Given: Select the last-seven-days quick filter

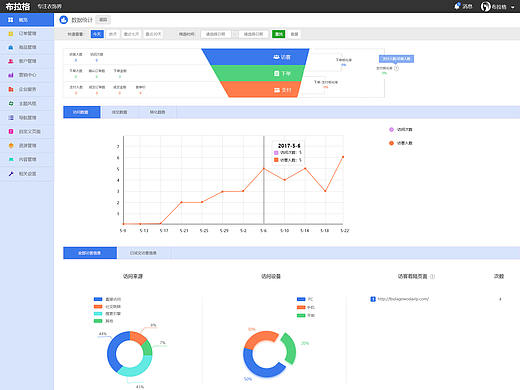Looking at the screenshot, I should (131, 34).
